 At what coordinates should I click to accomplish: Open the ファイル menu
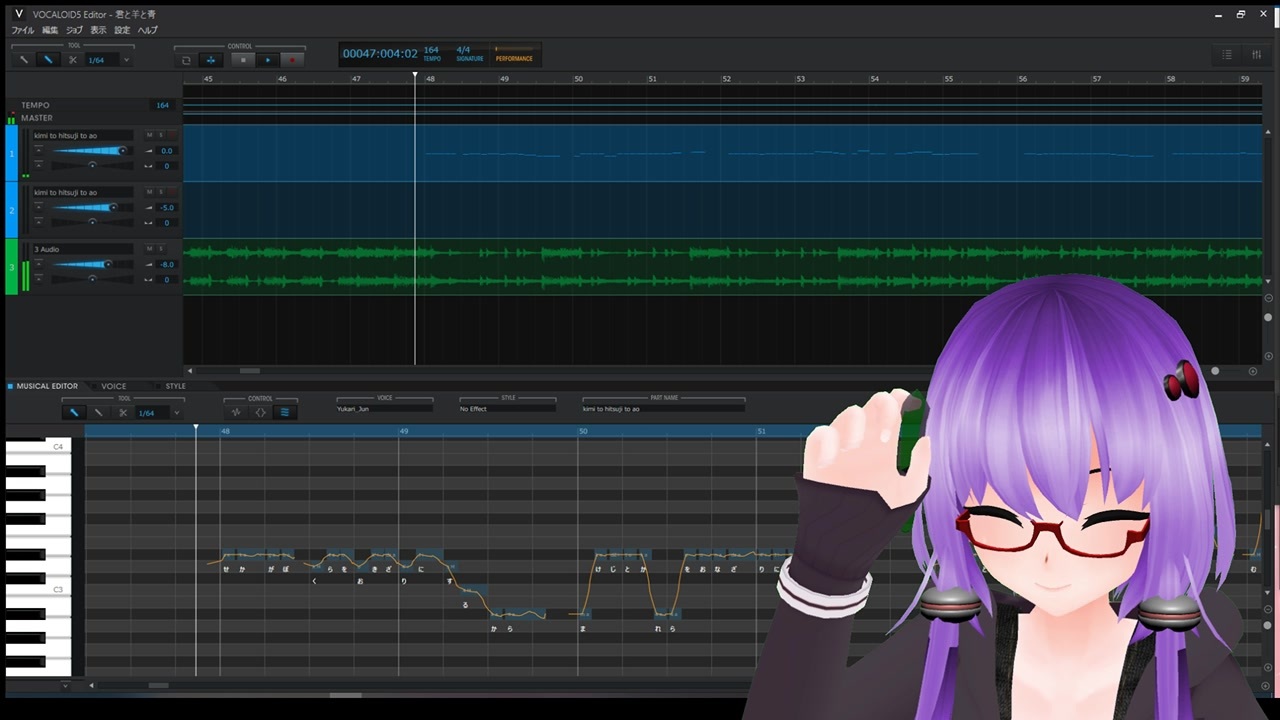click(22, 31)
